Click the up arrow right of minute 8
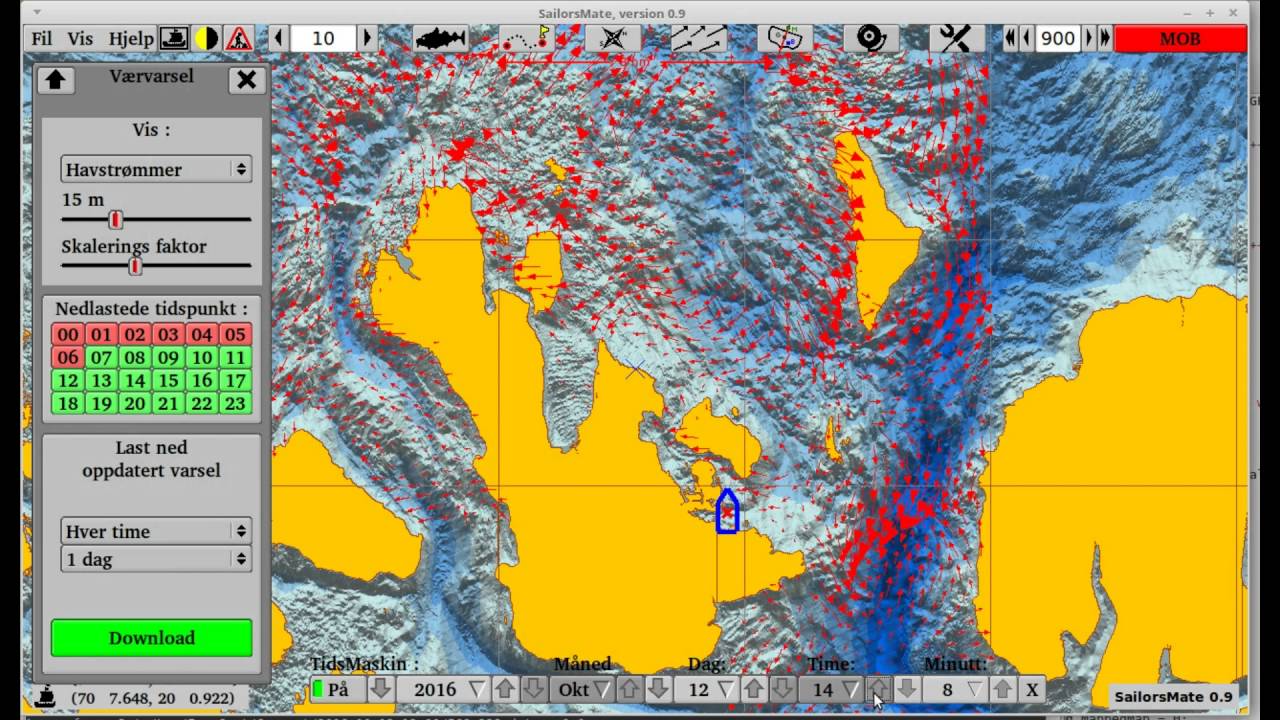Screen dimensions: 1280x720 1002,690
